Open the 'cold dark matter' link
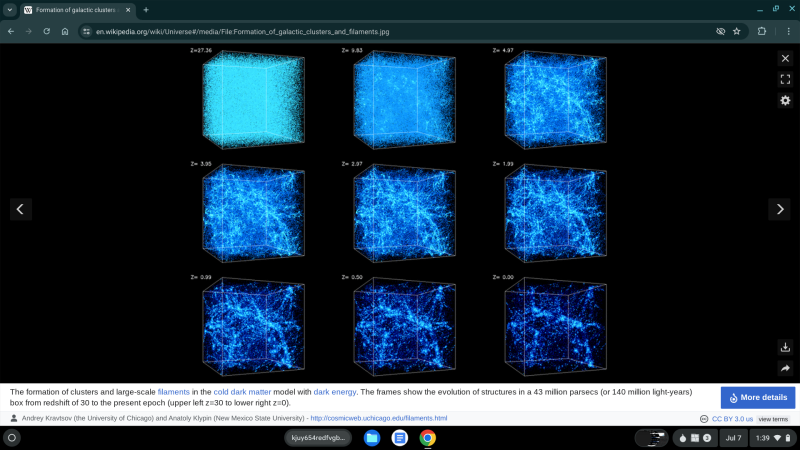 click(246, 392)
